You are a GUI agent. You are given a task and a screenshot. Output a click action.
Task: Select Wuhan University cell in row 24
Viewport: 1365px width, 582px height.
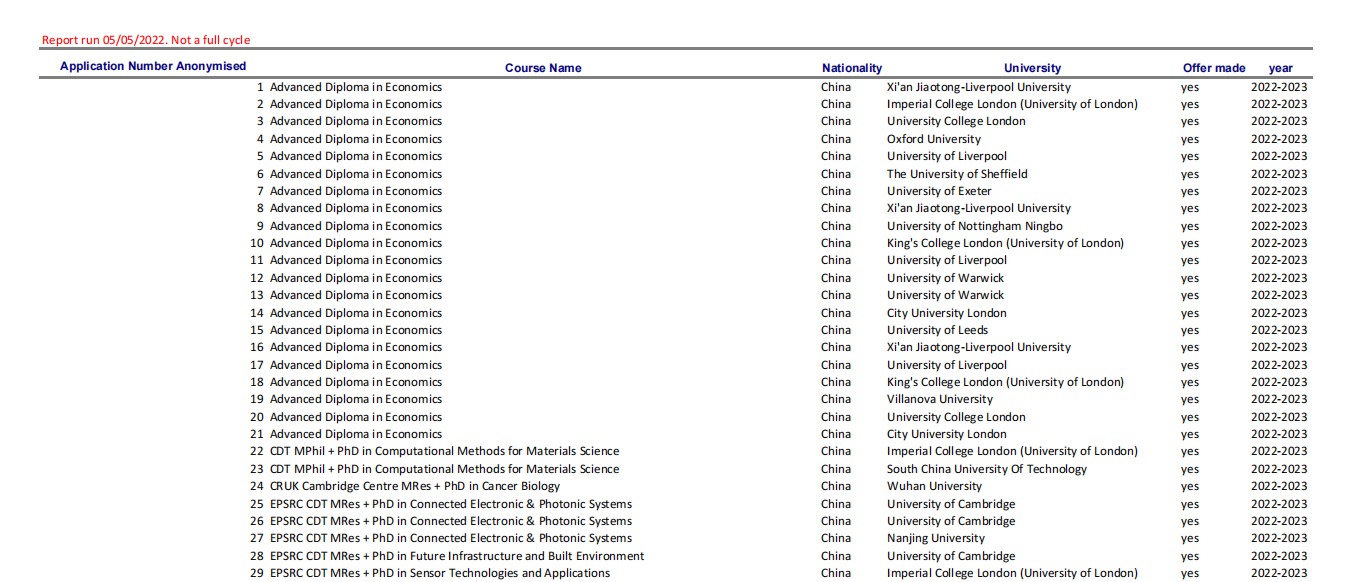[x=934, y=486]
